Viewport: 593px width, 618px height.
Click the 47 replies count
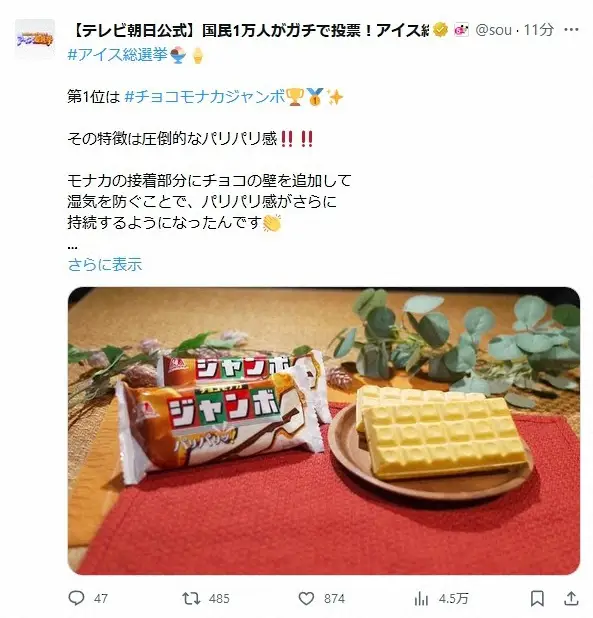[x=101, y=599]
